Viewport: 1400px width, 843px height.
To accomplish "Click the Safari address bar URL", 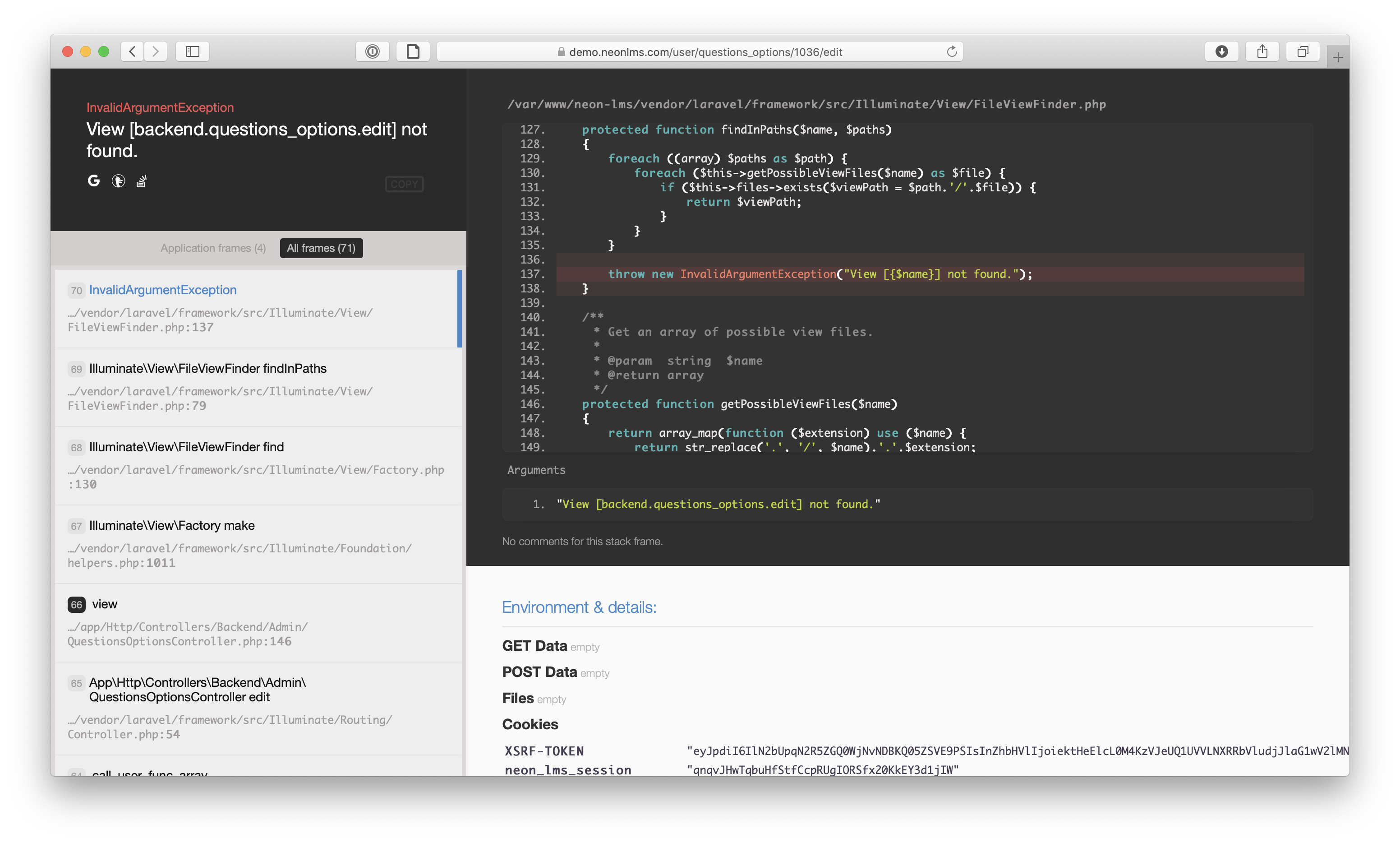I will [705, 52].
